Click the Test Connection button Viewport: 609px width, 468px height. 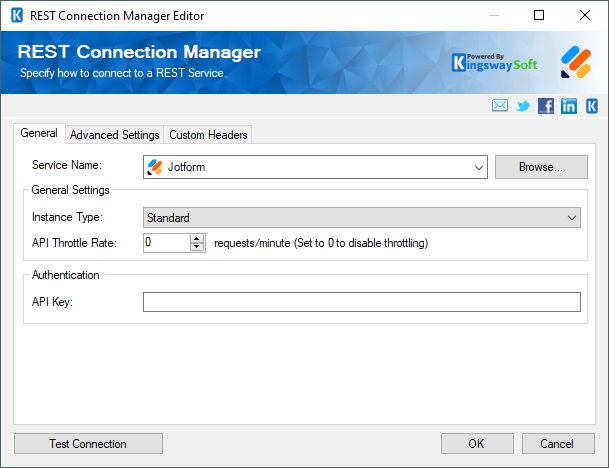88,444
